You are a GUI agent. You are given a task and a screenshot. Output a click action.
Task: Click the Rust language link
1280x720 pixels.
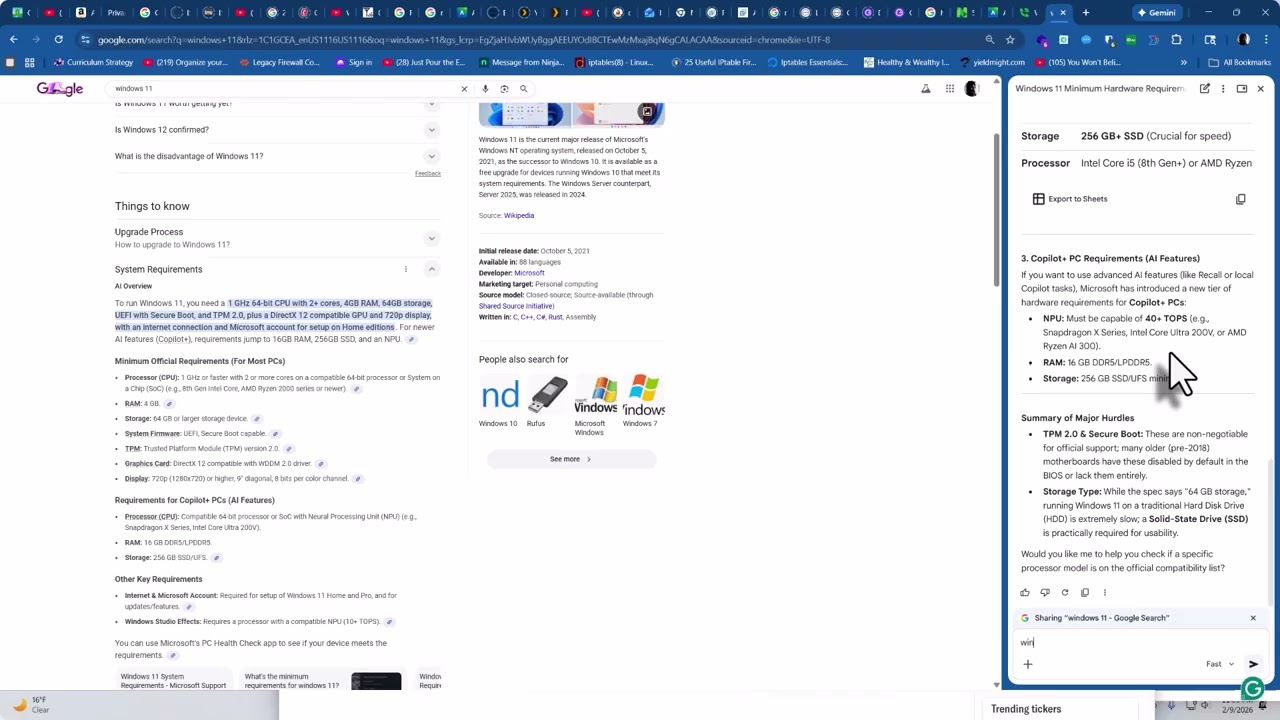pos(555,317)
